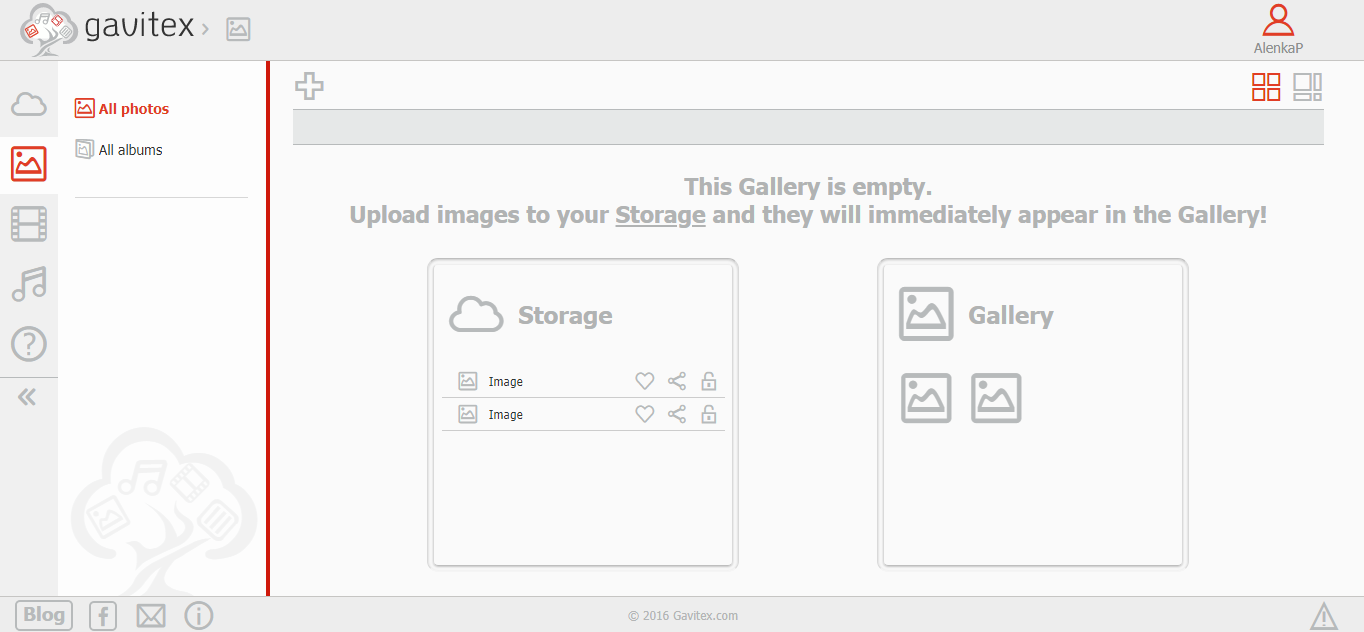Follow the Storage link in empty message

coord(660,215)
